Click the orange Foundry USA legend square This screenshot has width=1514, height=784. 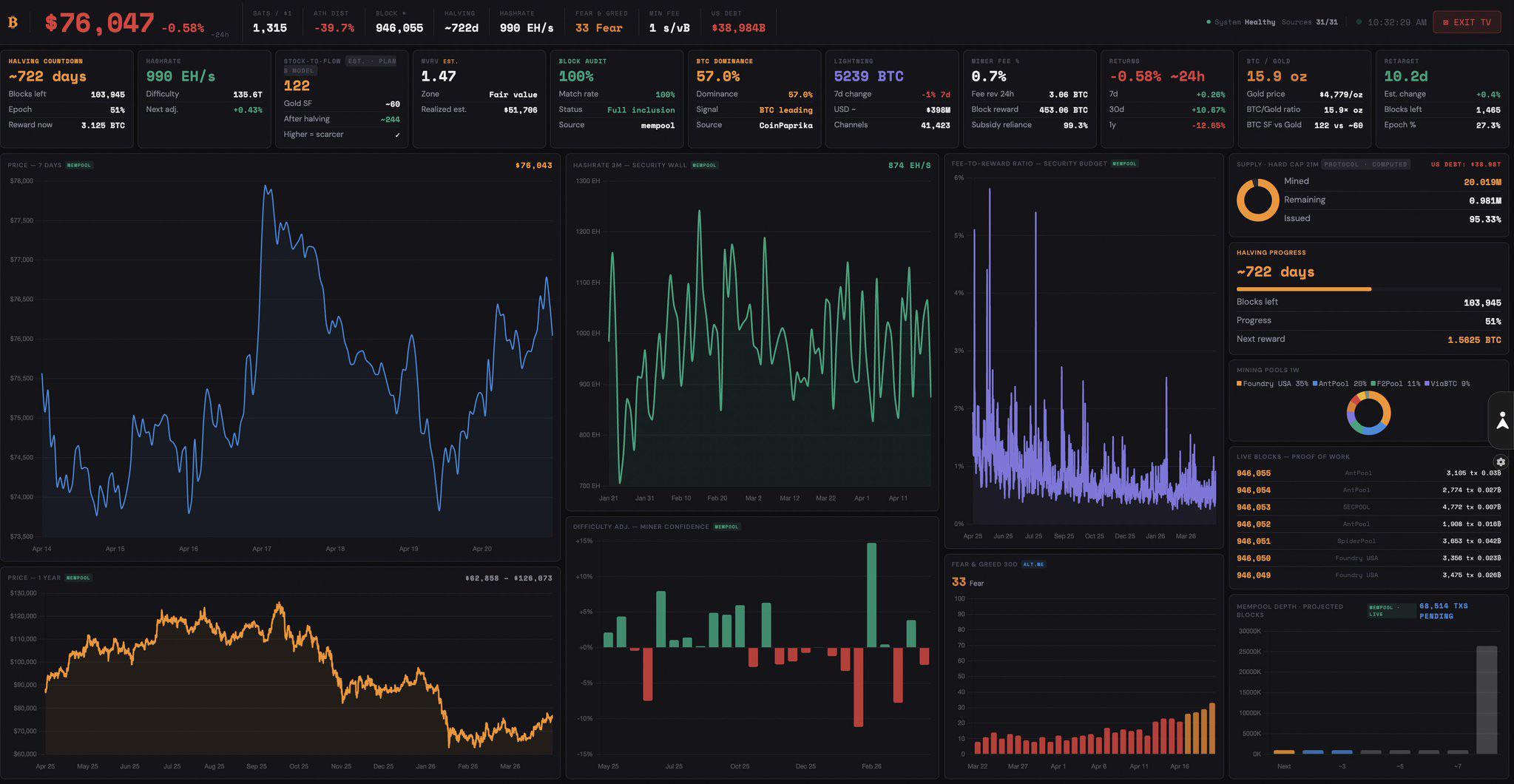click(x=1239, y=384)
